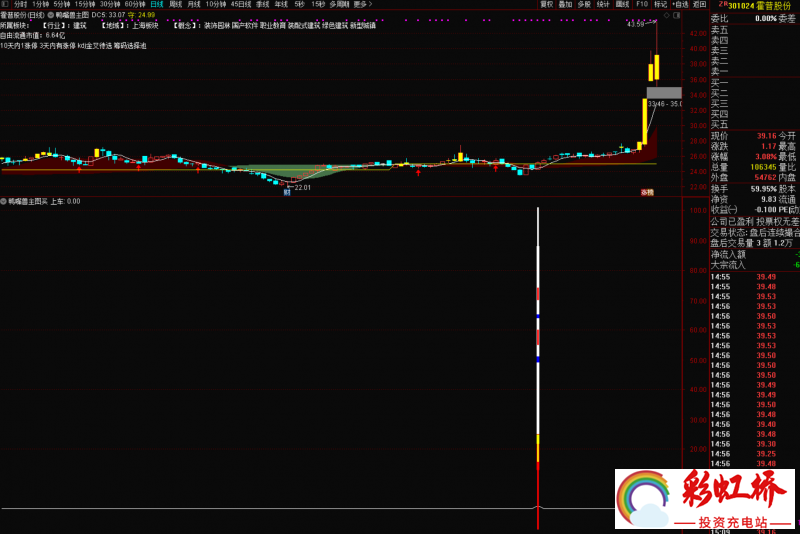Click the 外盘 54762 value
The height and width of the screenshot is (534, 800).
(765, 177)
